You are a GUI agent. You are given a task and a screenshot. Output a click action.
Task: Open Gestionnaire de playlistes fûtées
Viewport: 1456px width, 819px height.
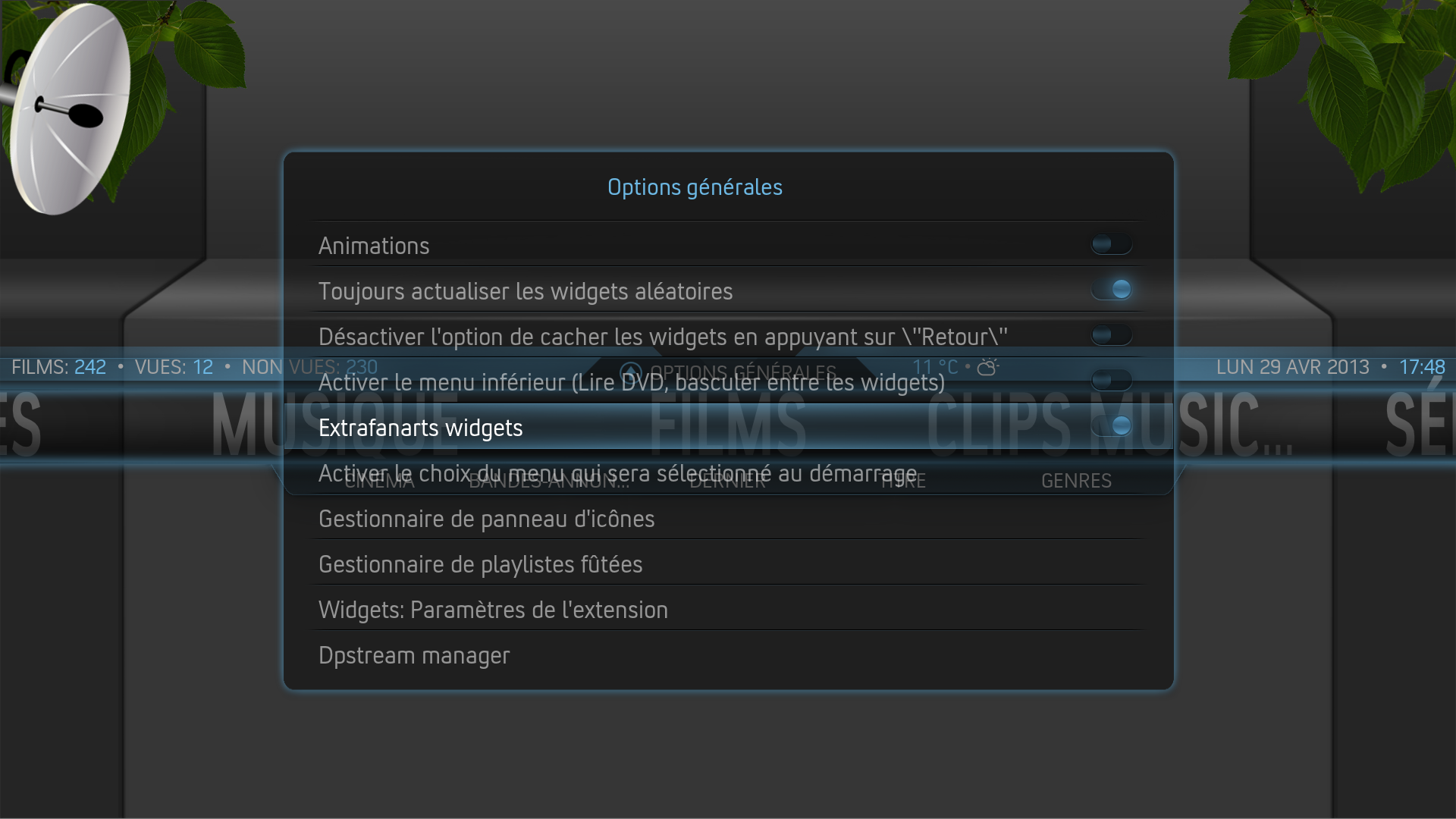(726, 563)
